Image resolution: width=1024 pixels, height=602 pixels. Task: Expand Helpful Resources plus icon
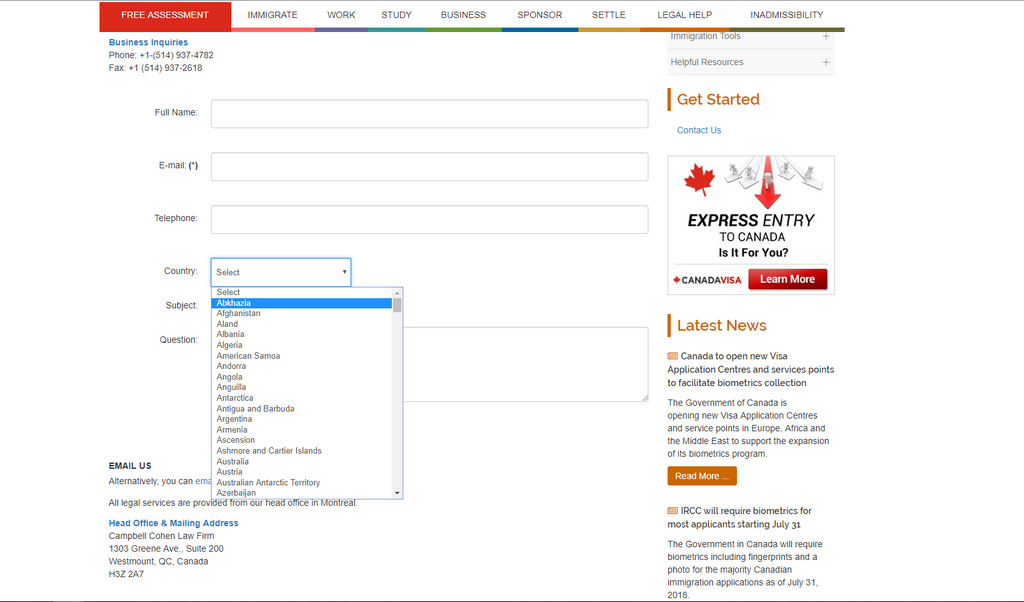point(826,62)
